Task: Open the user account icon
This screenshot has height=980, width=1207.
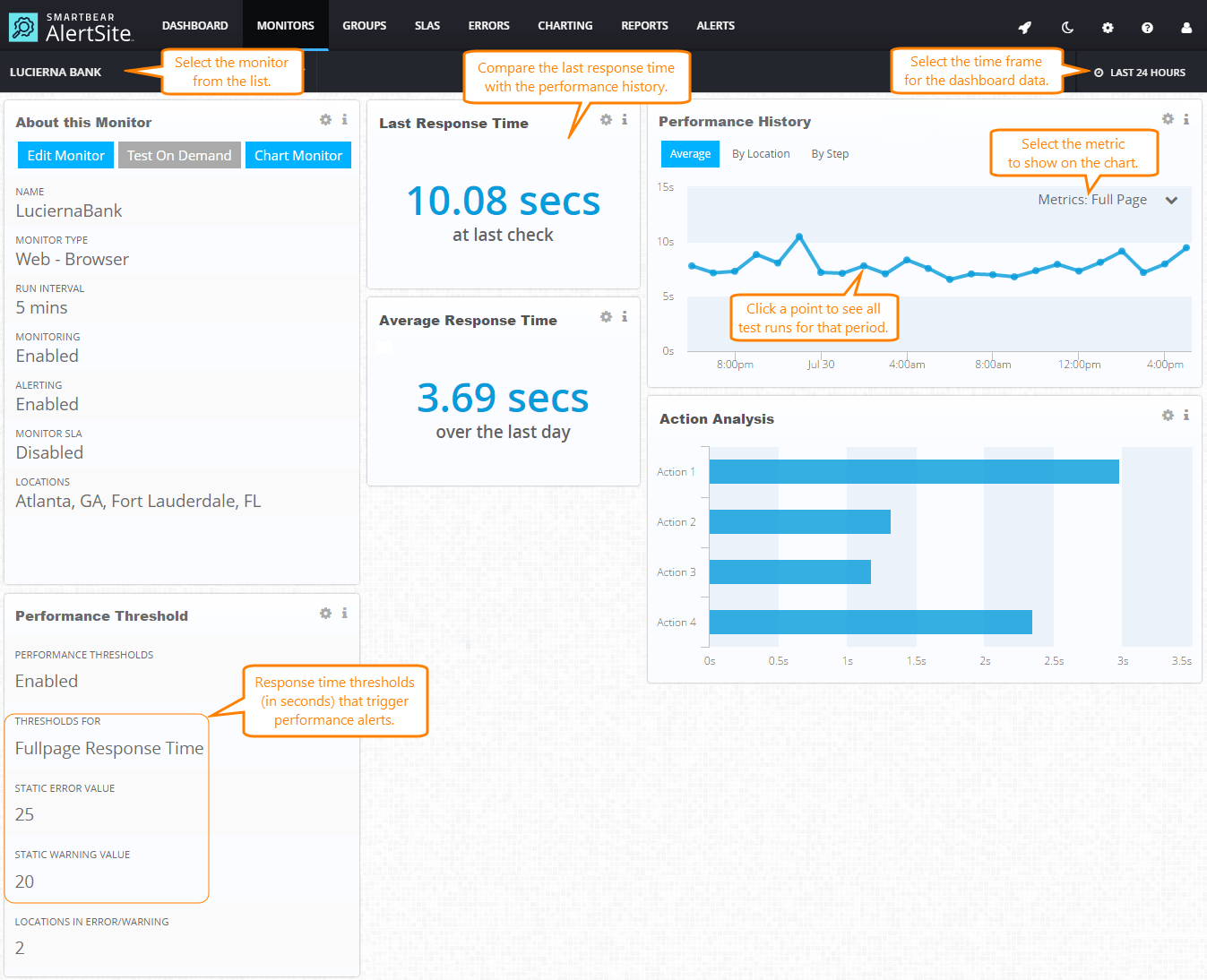Action: tap(1185, 27)
